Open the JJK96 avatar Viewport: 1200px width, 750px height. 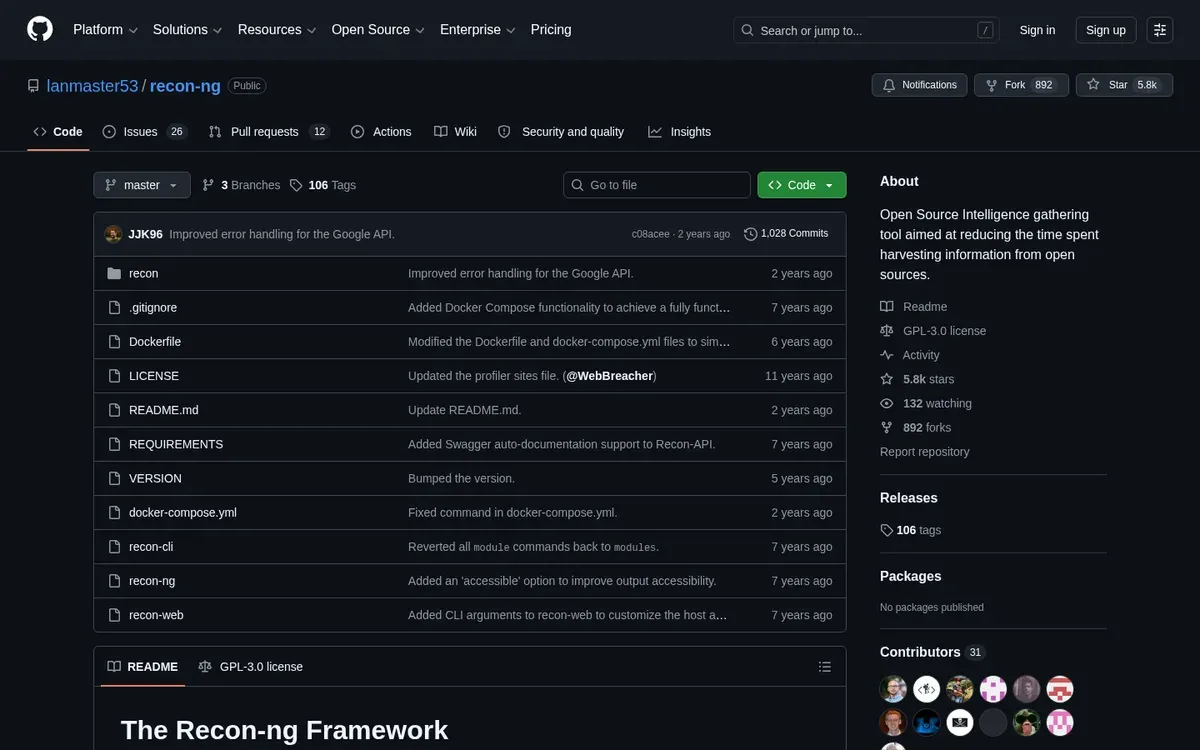[x=114, y=234]
